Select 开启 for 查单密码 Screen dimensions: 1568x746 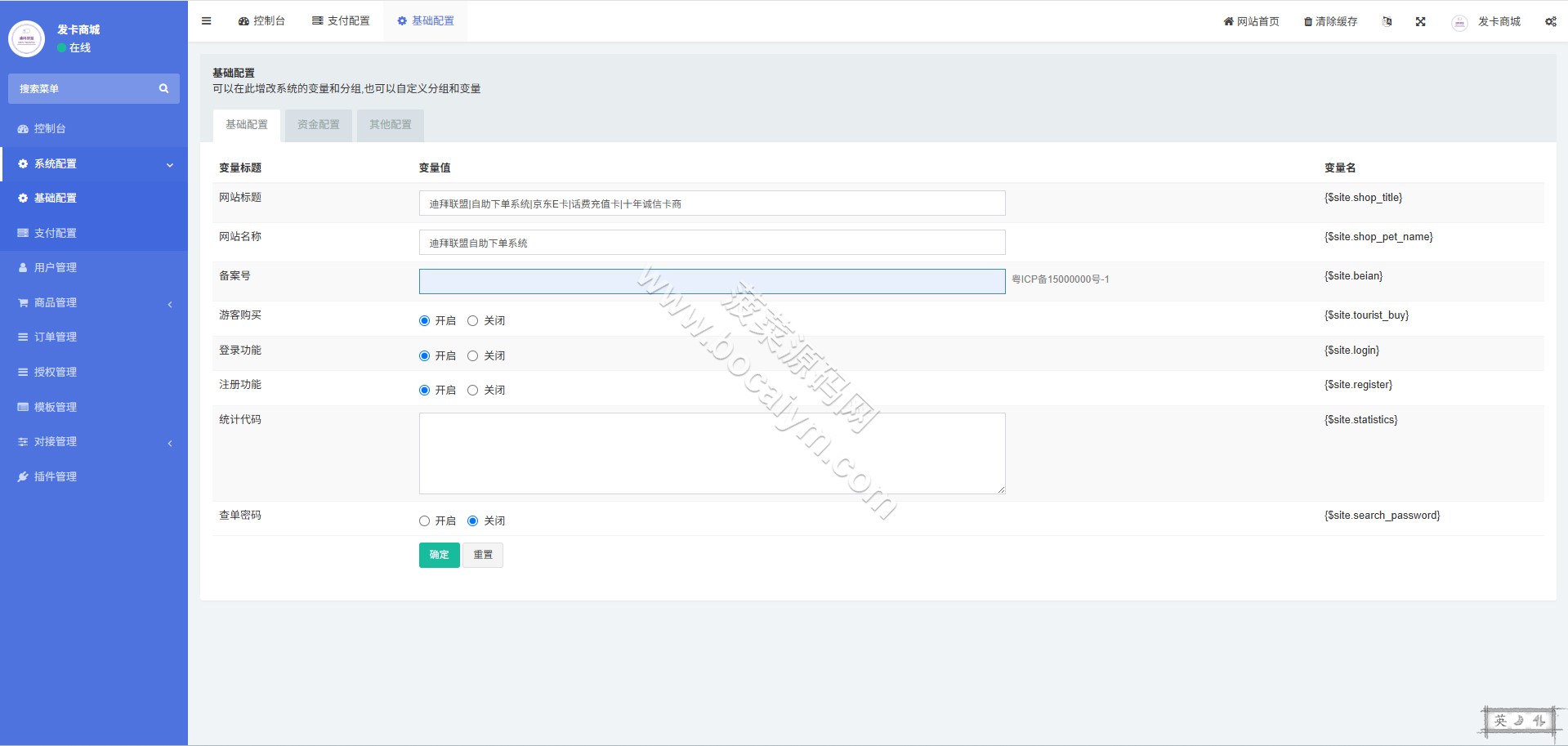424,521
